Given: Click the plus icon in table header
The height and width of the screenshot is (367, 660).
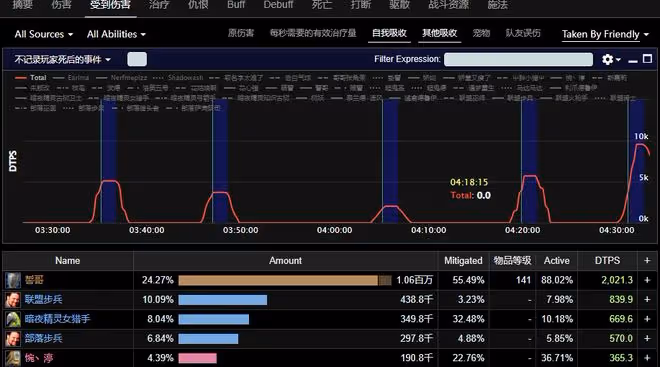Looking at the screenshot, I should coord(647,261).
